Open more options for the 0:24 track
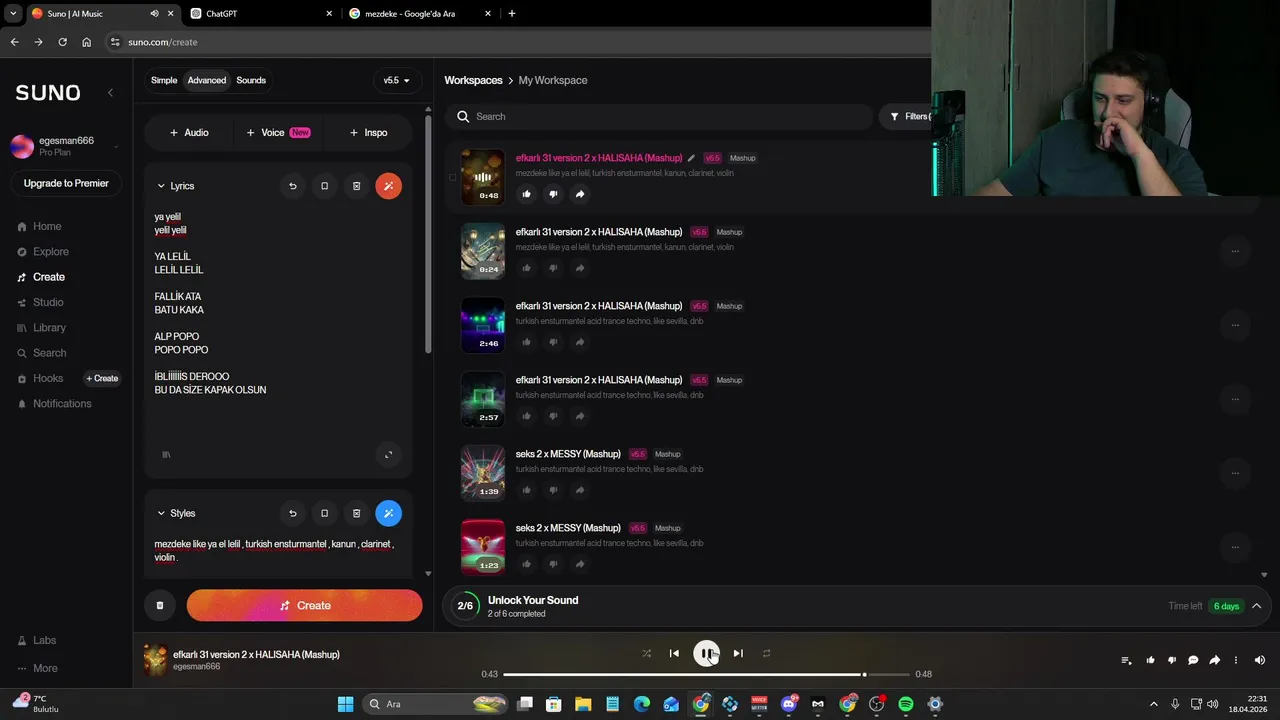Image resolution: width=1280 pixels, height=720 pixels. coord(1235,251)
